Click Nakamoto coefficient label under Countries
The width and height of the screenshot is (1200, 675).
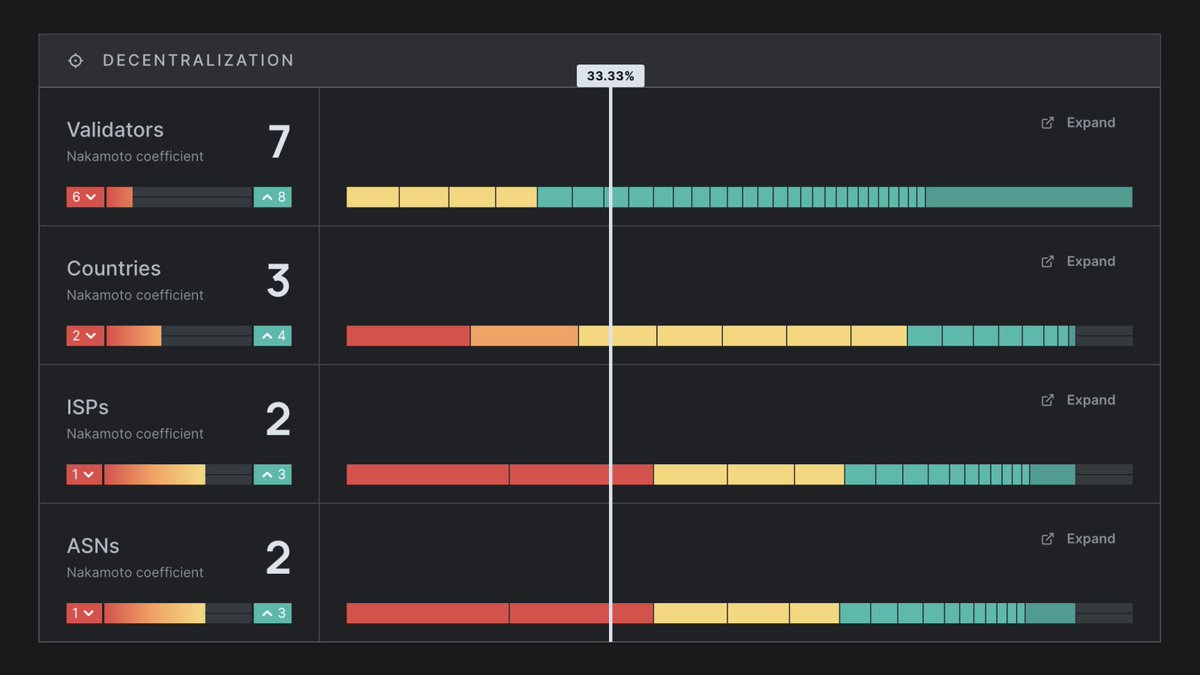(135, 296)
